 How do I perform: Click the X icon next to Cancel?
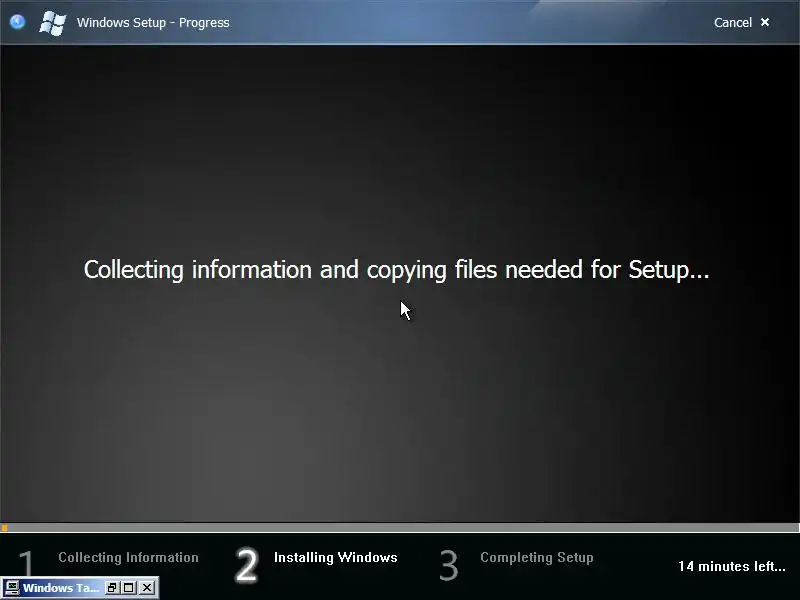765,22
